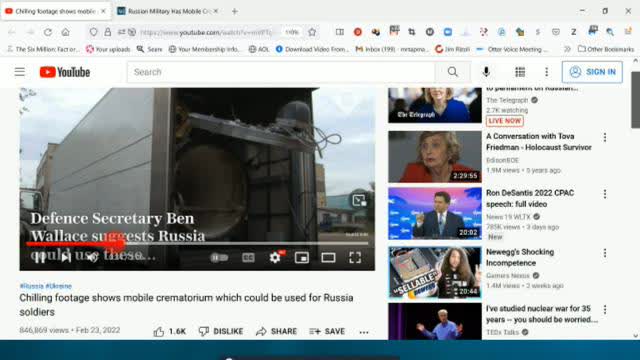The height and width of the screenshot is (360, 640).
Task: Open the YouTube apps grid
Action: click(x=520, y=72)
